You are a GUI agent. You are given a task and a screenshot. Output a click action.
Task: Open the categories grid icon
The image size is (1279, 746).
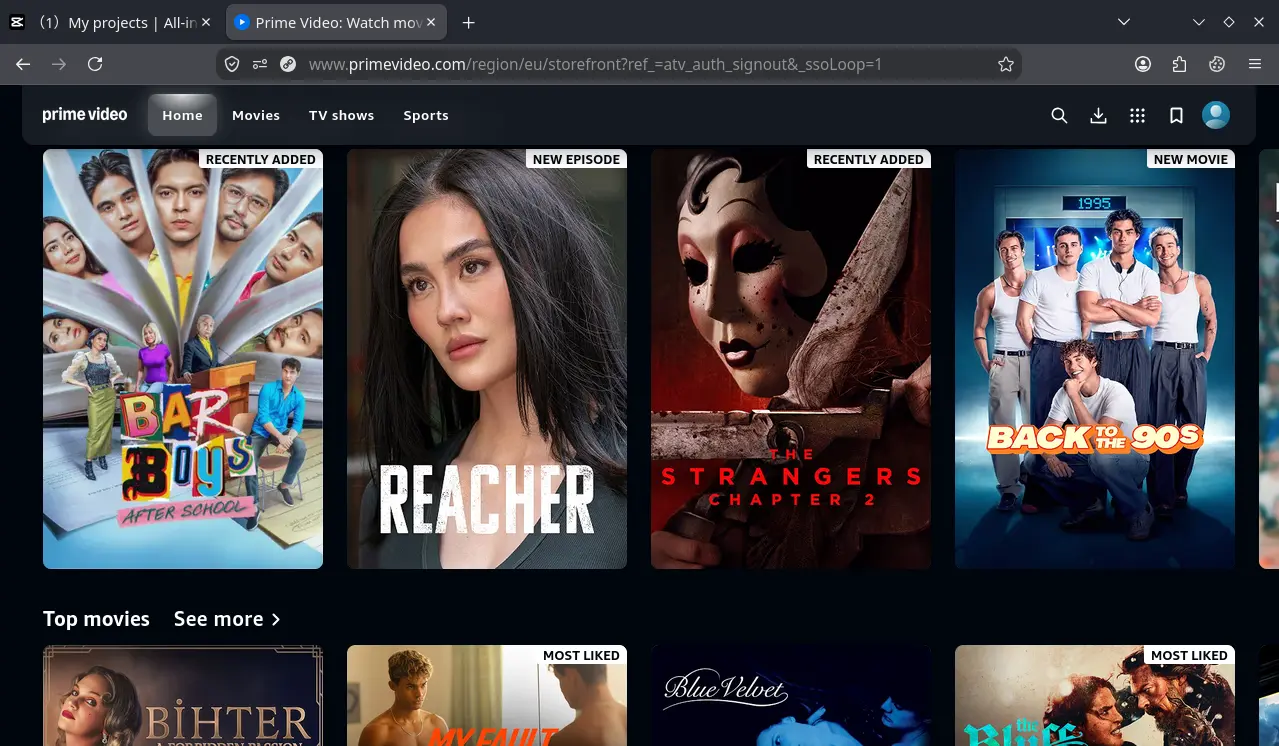point(1137,115)
